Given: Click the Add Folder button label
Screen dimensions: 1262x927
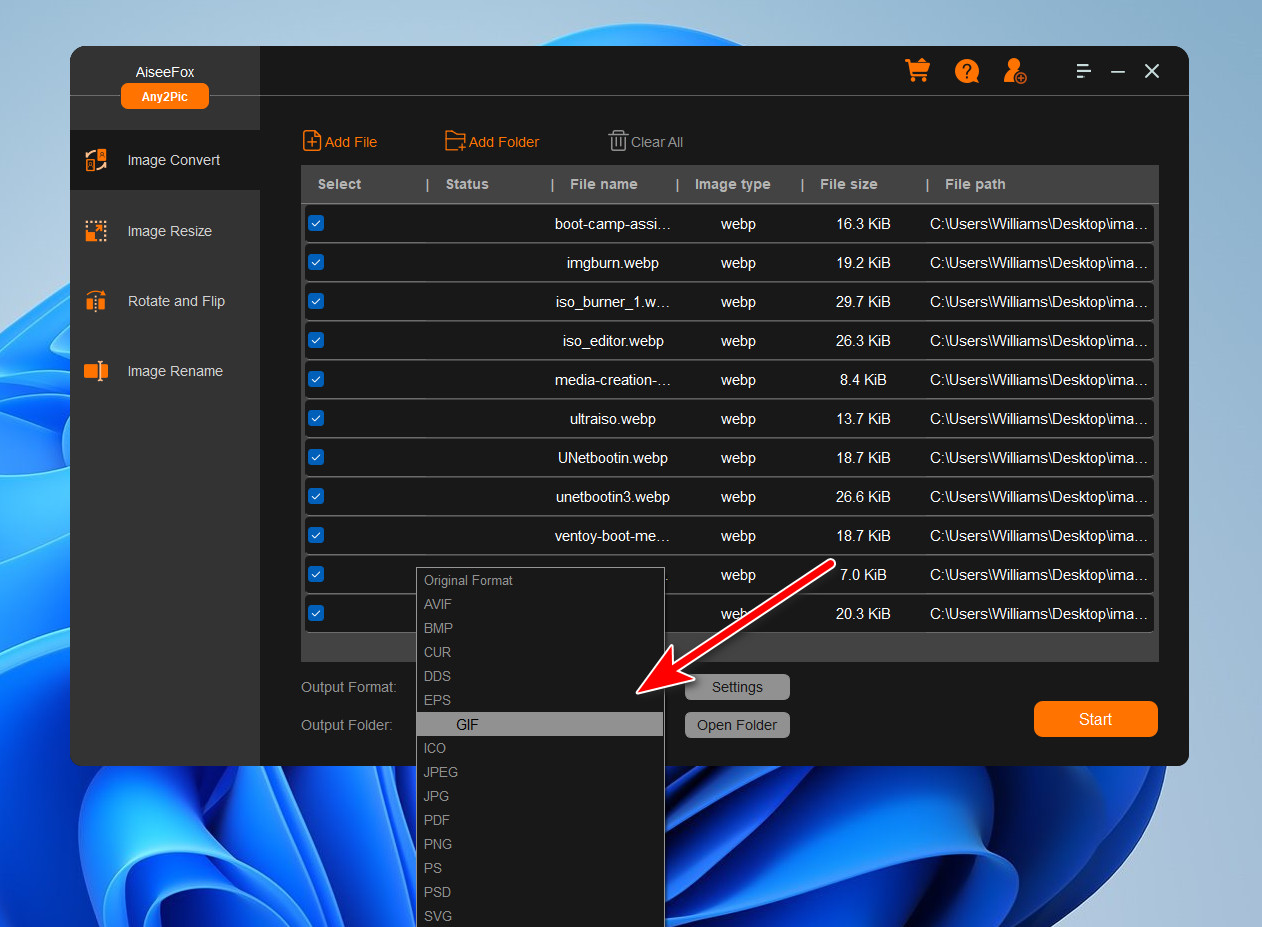Looking at the screenshot, I should click(x=504, y=142).
